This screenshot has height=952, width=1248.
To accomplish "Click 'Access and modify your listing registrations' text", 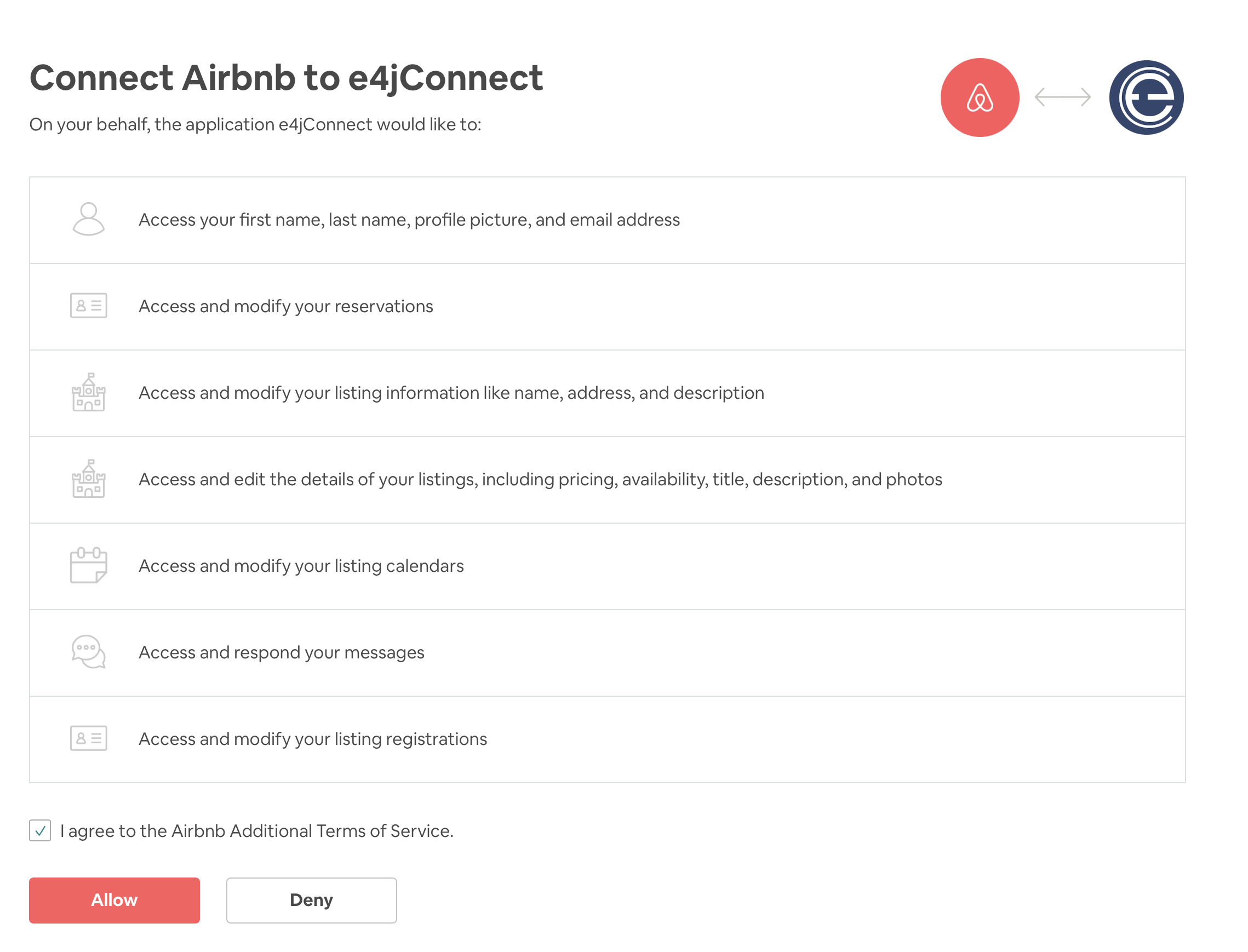I will tap(313, 739).
